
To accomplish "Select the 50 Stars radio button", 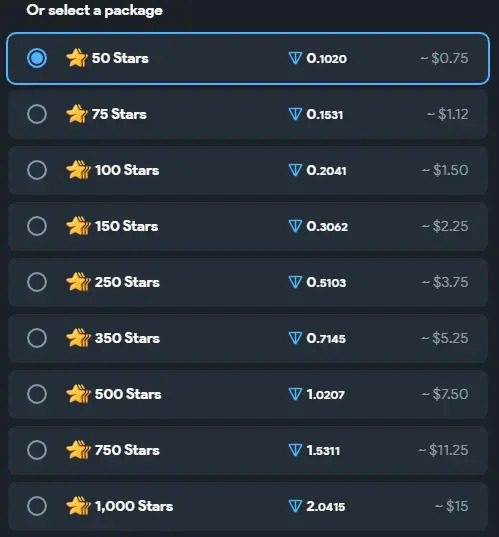I will click(x=37, y=58).
